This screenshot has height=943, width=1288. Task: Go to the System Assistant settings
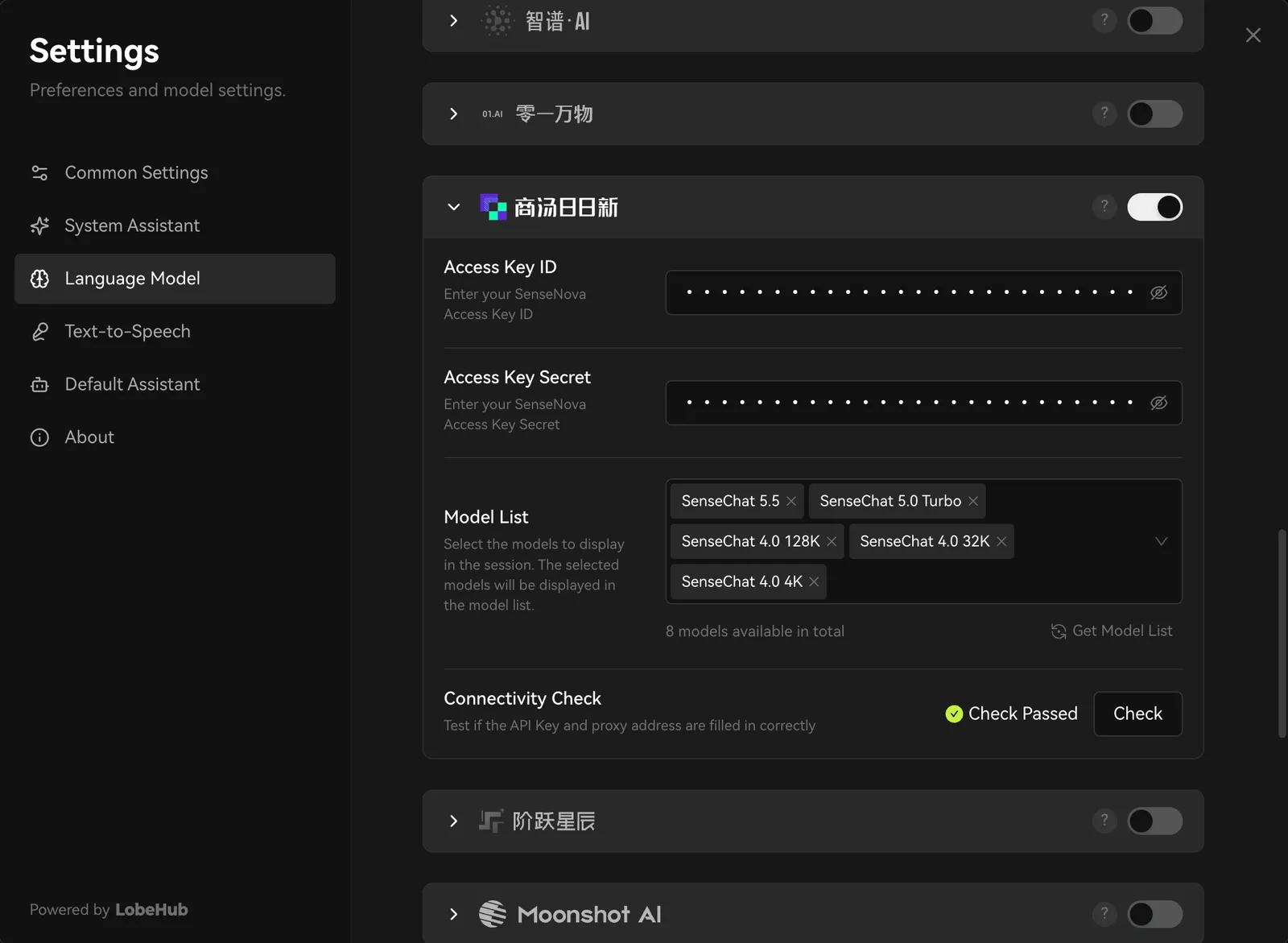pyautogui.click(x=132, y=225)
